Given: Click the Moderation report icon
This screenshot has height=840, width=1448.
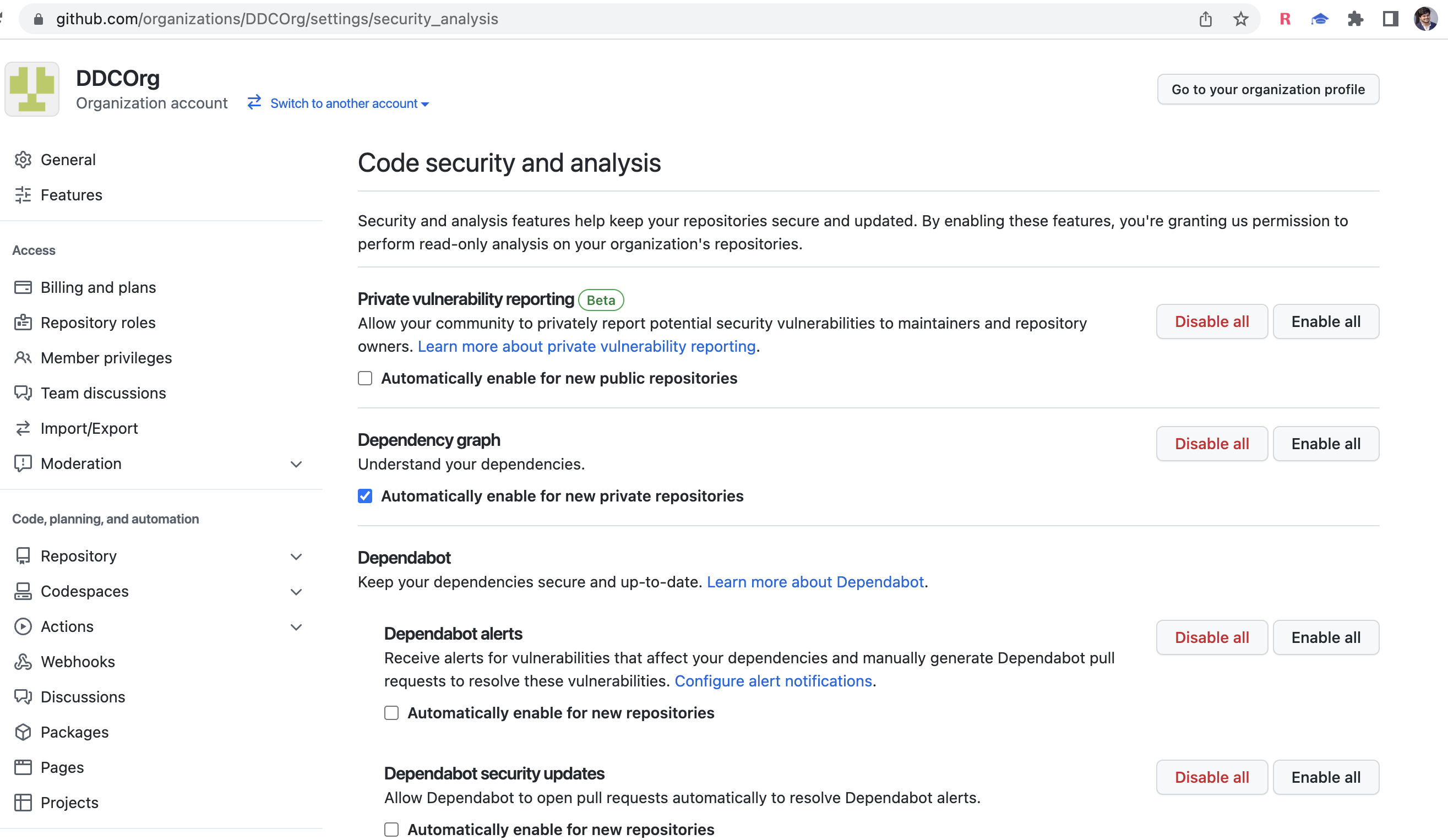Looking at the screenshot, I should click(x=23, y=463).
